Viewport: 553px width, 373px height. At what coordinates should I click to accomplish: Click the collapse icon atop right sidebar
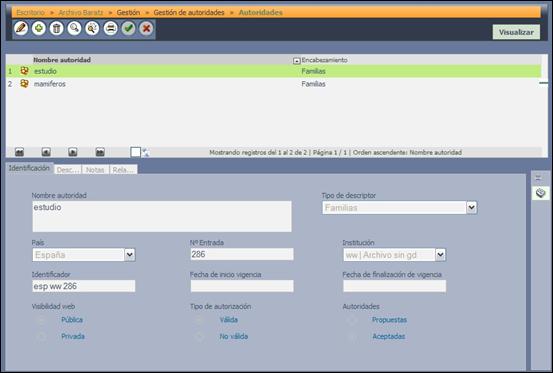[538, 178]
